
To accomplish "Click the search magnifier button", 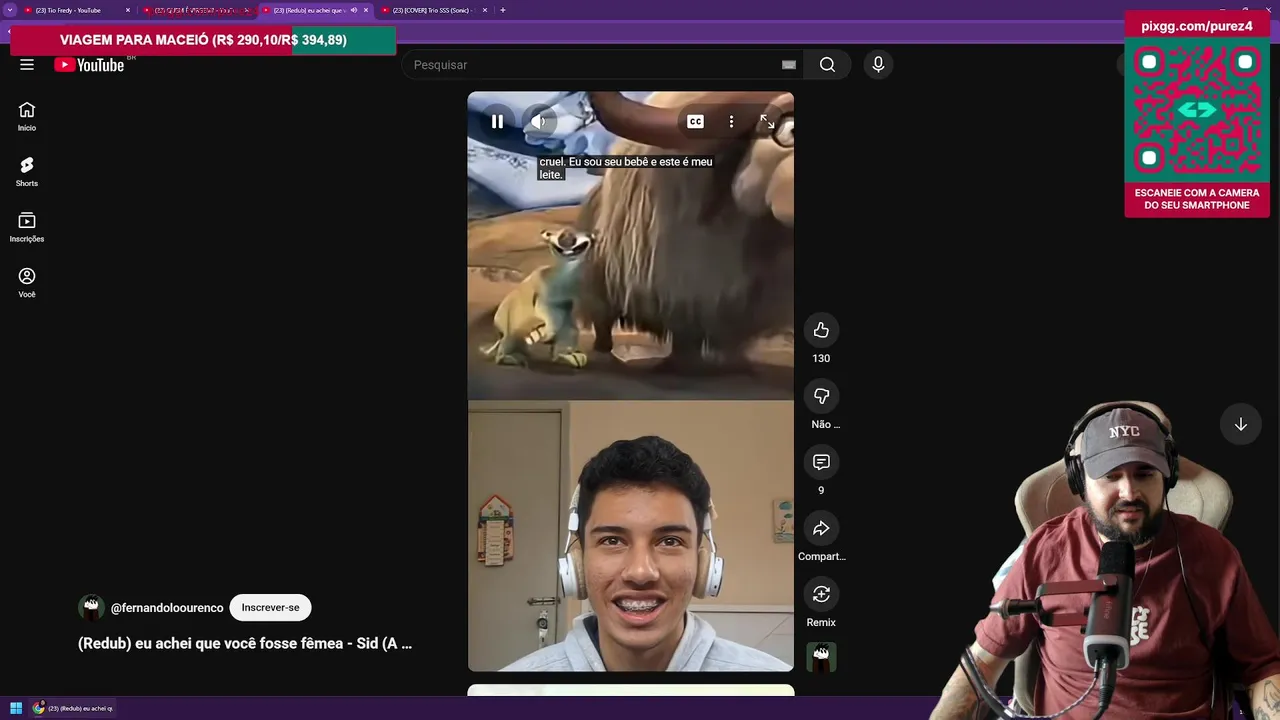I will tap(827, 65).
